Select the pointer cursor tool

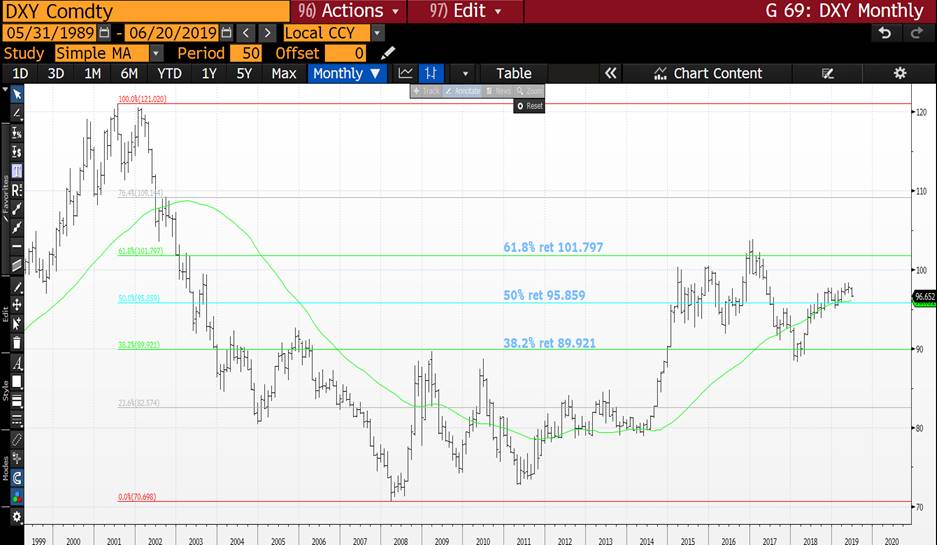pyautogui.click(x=17, y=94)
